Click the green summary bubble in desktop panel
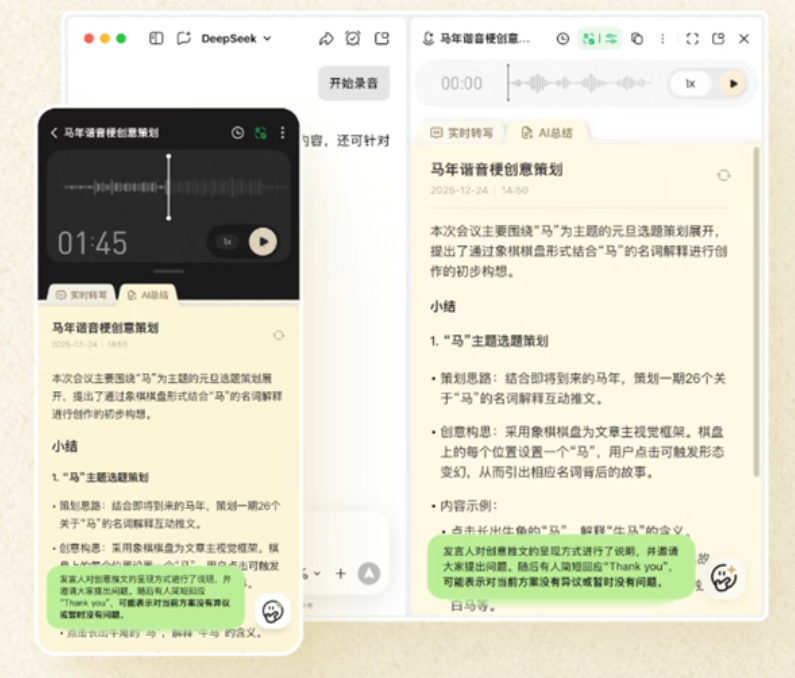The width and height of the screenshot is (795, 678). coord(561,566)
